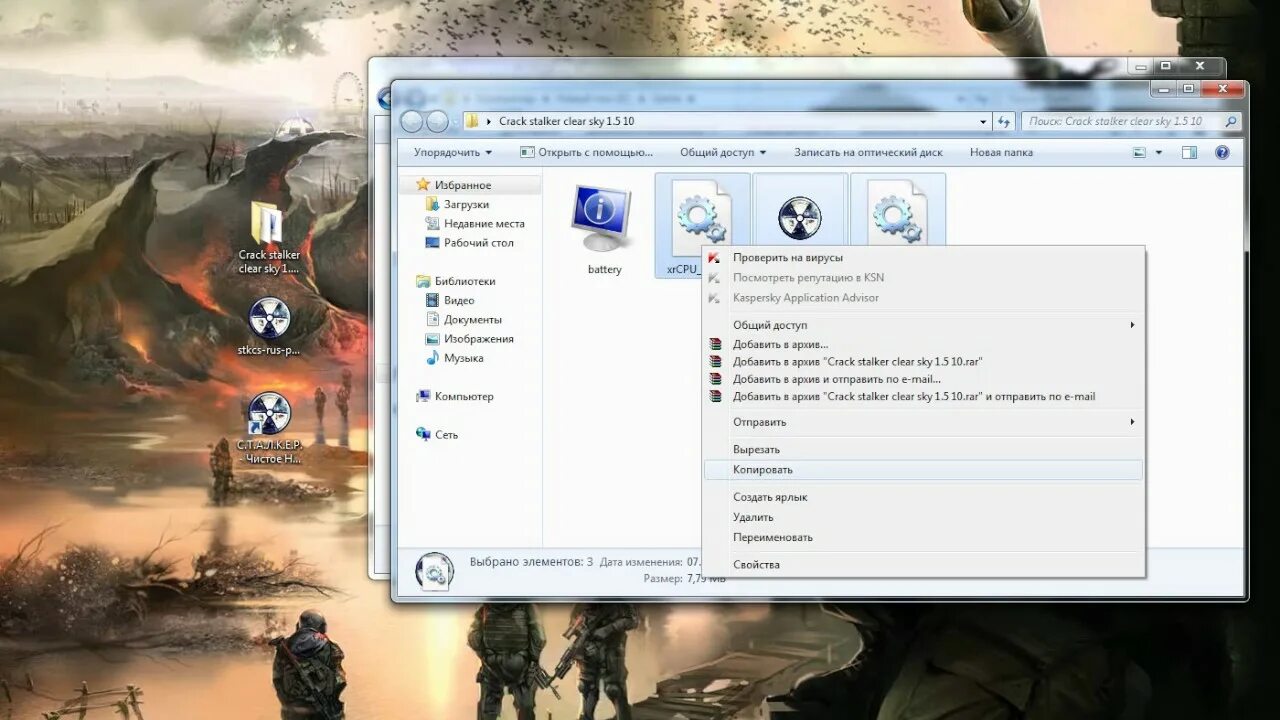
Task: Open Explorer help button
Action: 1221,153
